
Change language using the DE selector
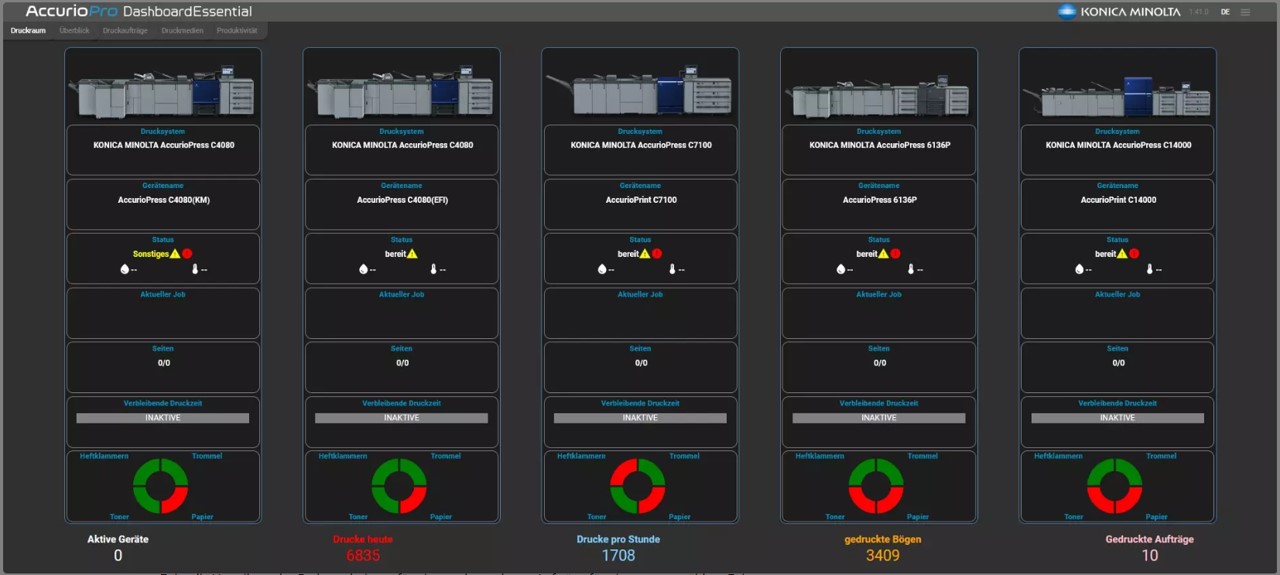(1225, 12)
